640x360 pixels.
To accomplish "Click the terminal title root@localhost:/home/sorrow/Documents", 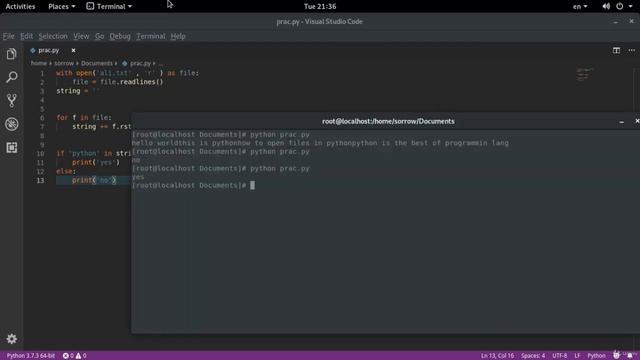I will point(388,121).
